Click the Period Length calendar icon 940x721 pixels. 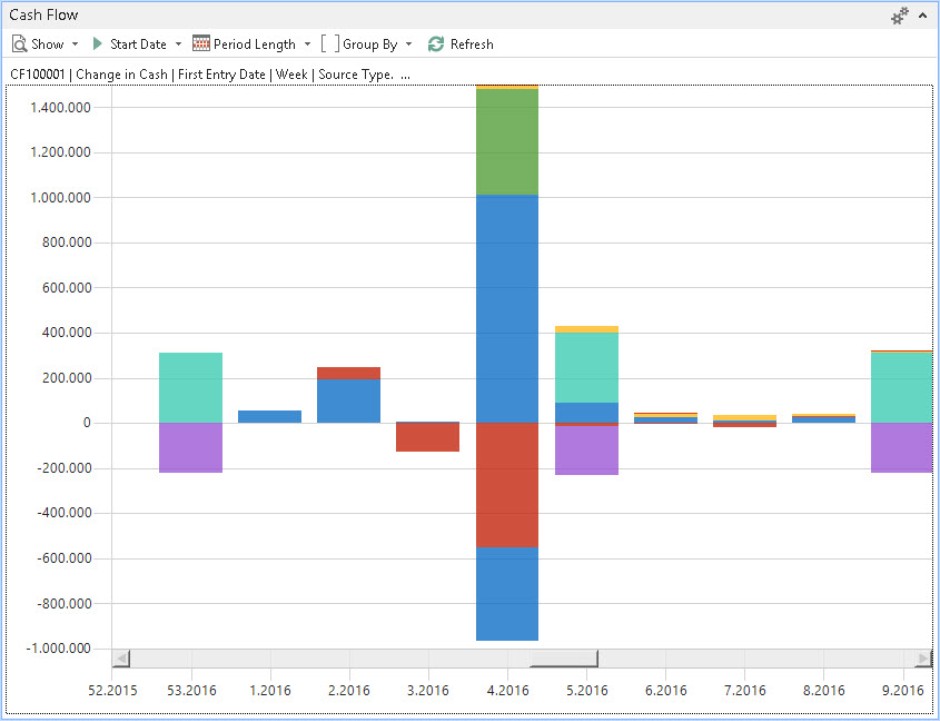[x=201, y=44]
